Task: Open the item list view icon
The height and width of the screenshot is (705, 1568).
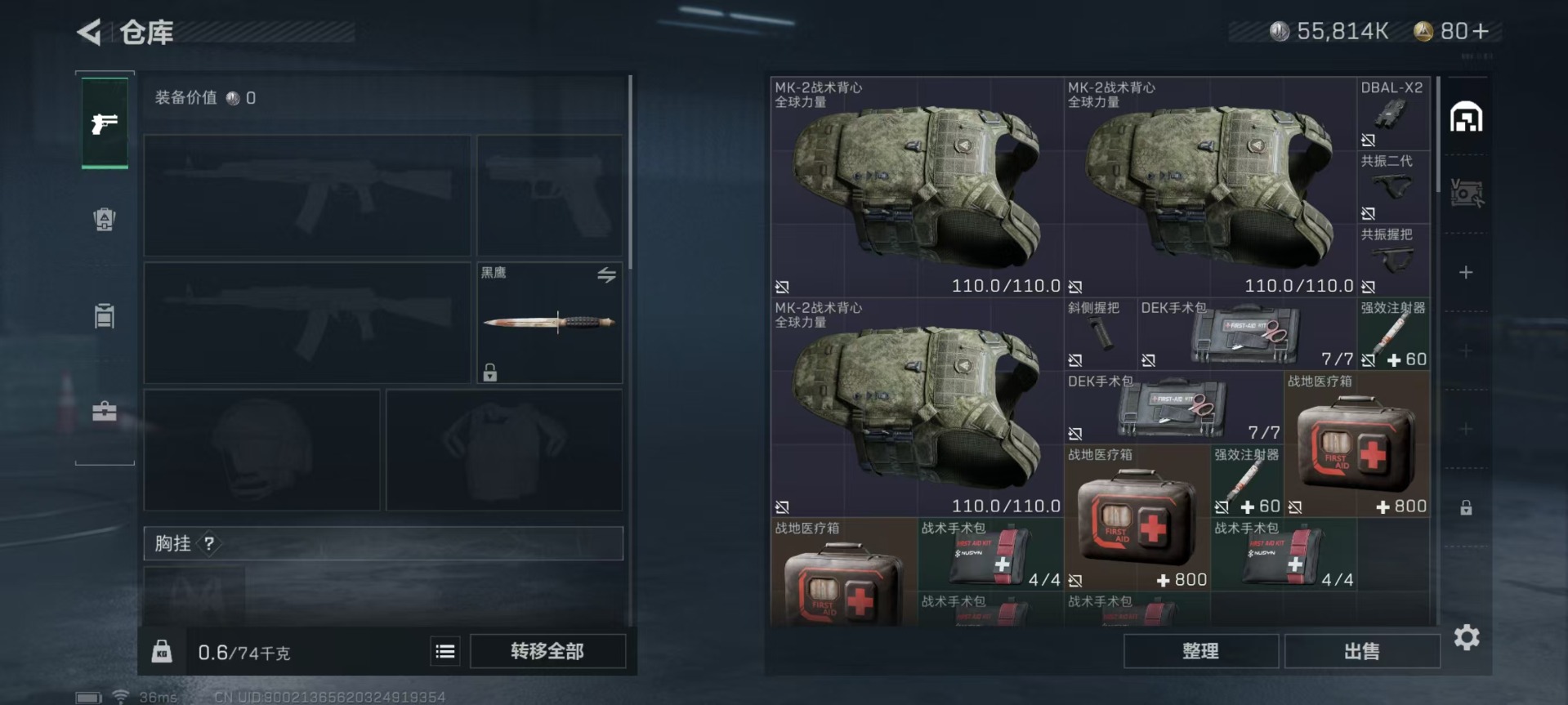Action: click(x=445, y=651)
